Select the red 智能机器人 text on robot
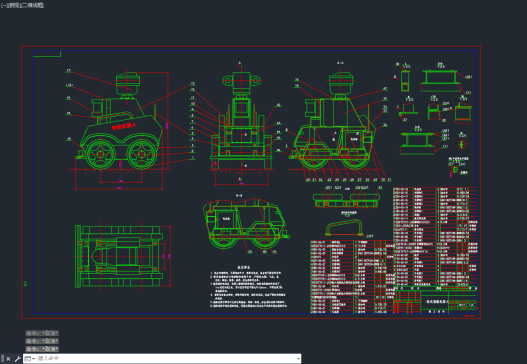 pyautogui.click(x=124, y=126)
